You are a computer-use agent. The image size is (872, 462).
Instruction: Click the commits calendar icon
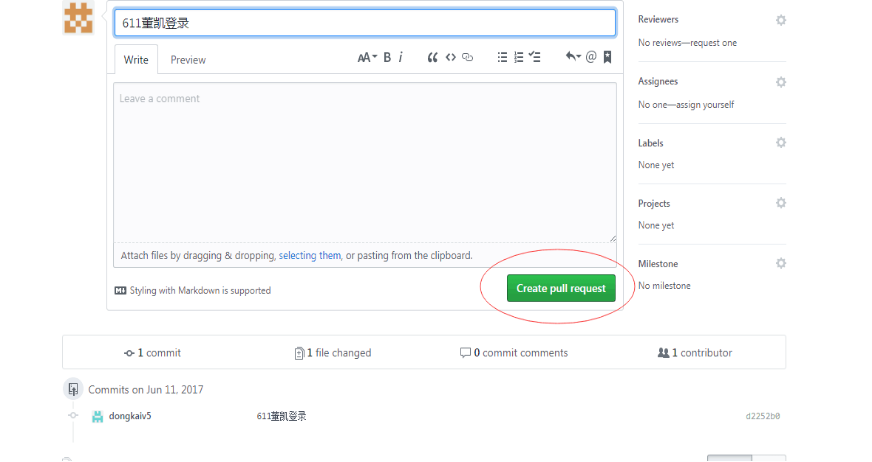pos(73,389)
